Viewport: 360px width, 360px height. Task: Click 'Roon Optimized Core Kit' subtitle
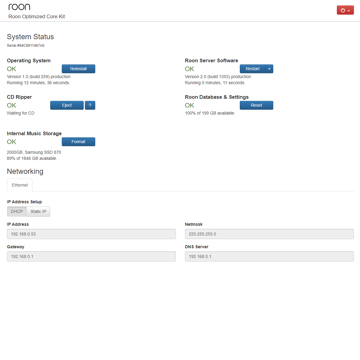point(37,17)
